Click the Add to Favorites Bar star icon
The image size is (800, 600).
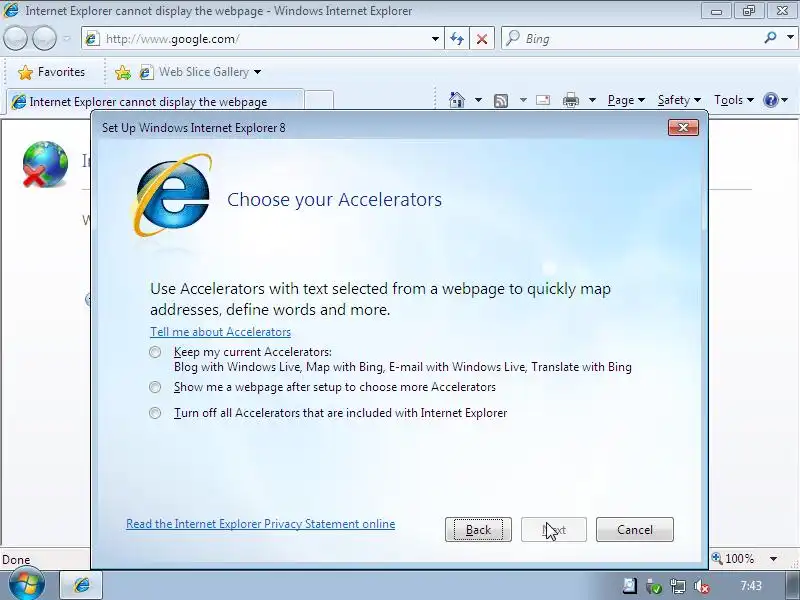(122, 72)
